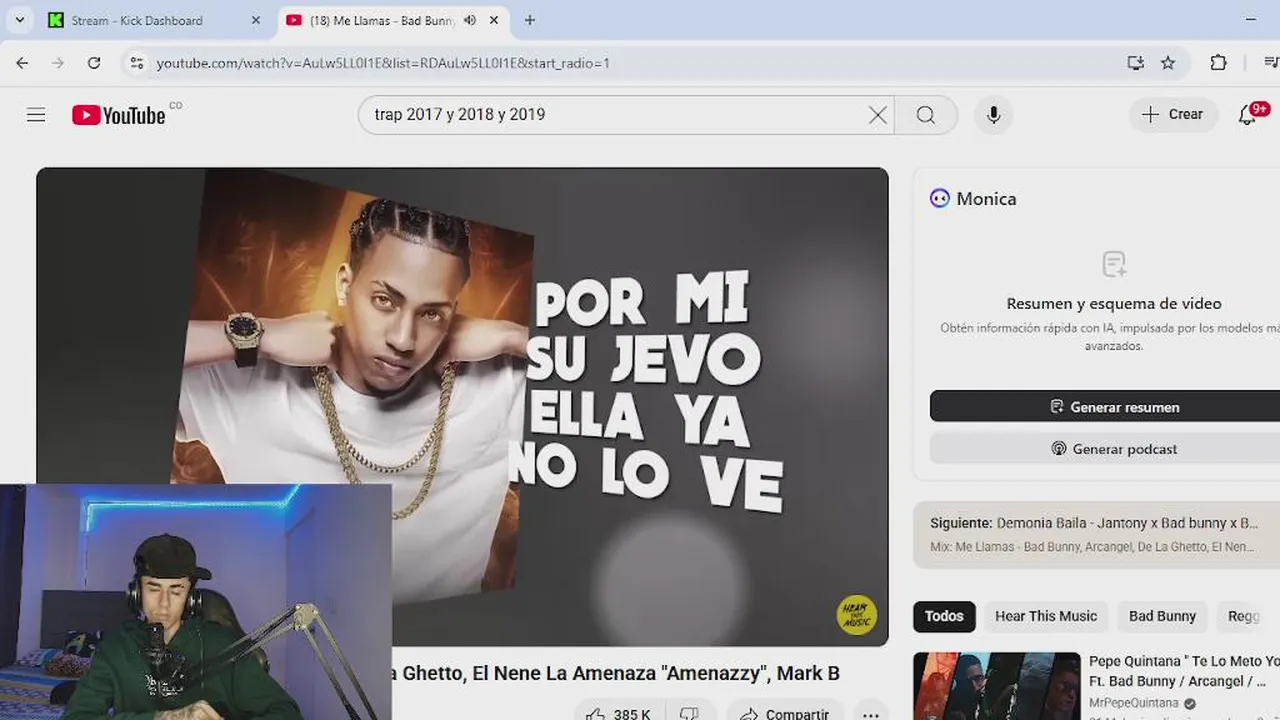
Task: Close the Me Llamas YouTube tab
Action: pos(494,20)
